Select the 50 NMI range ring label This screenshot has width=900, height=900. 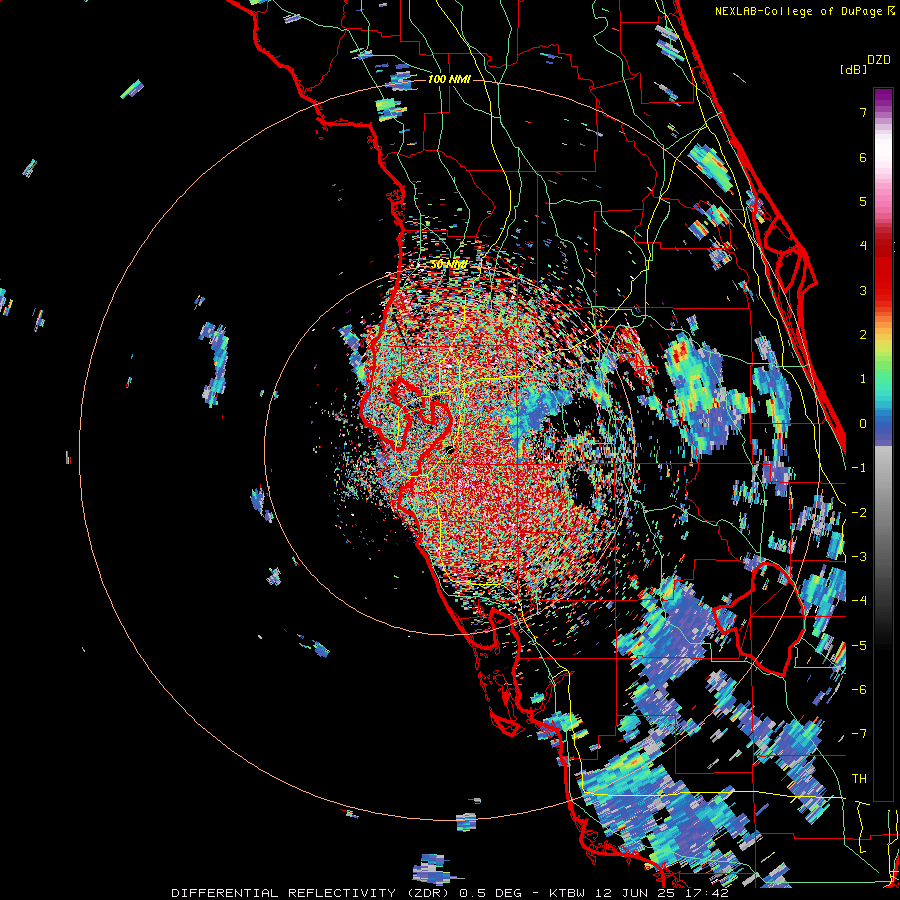pyautogui.click(x=449, y=265)
